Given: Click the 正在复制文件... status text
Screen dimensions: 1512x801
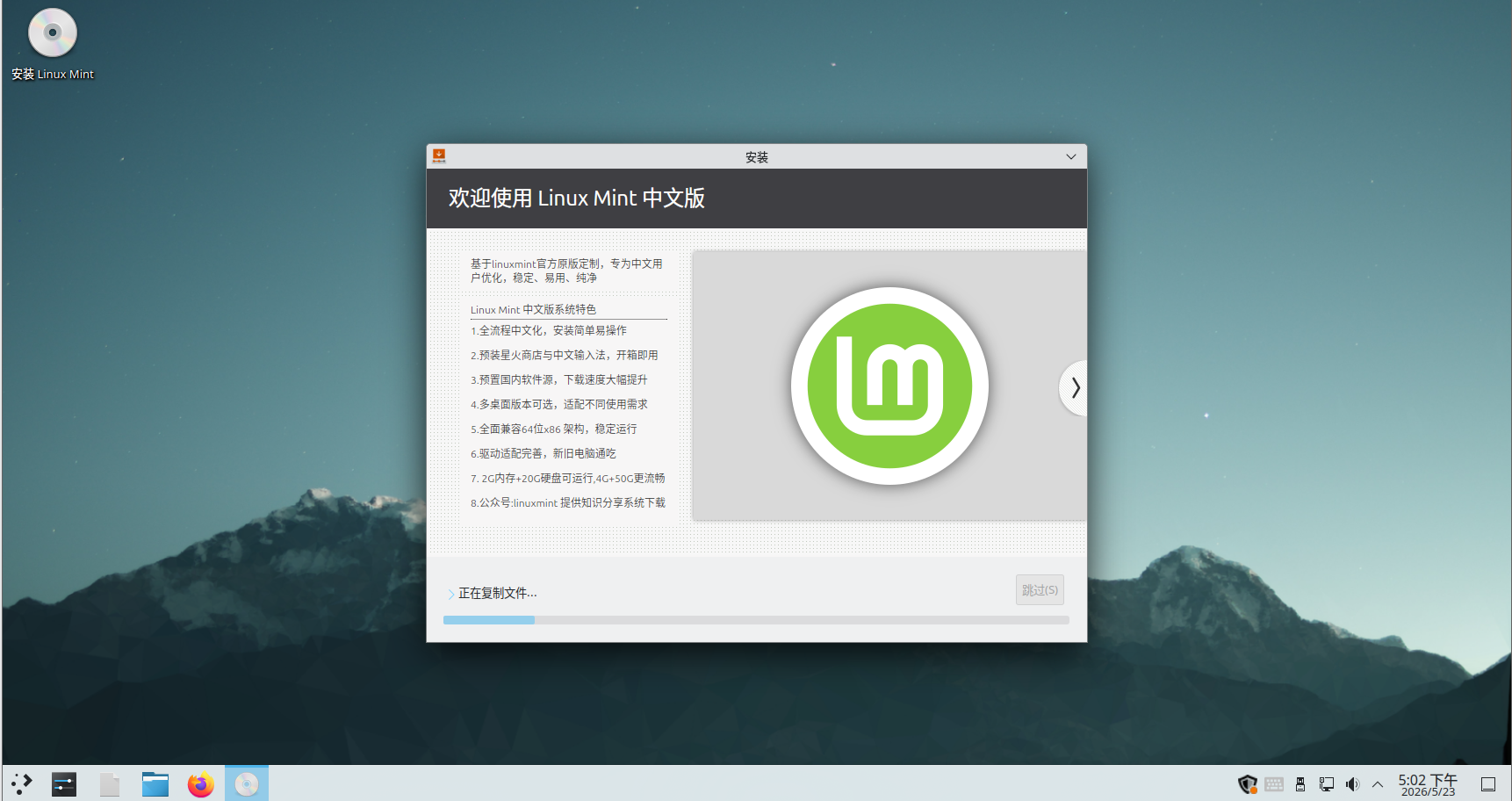Looking at the screenshot, I should [498, 594].
